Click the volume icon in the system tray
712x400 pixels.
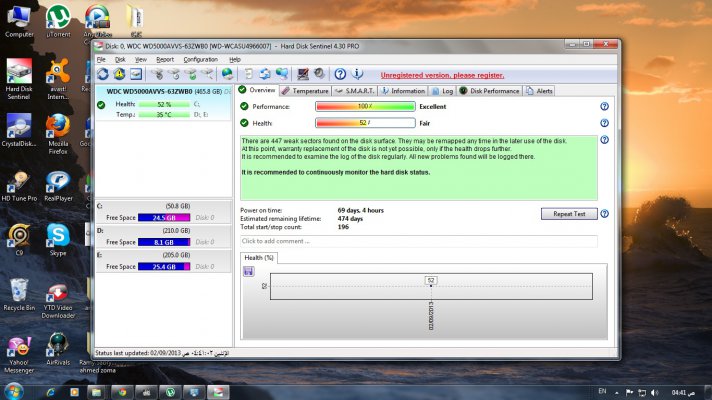pyautogui.click(x=654, y=392)
